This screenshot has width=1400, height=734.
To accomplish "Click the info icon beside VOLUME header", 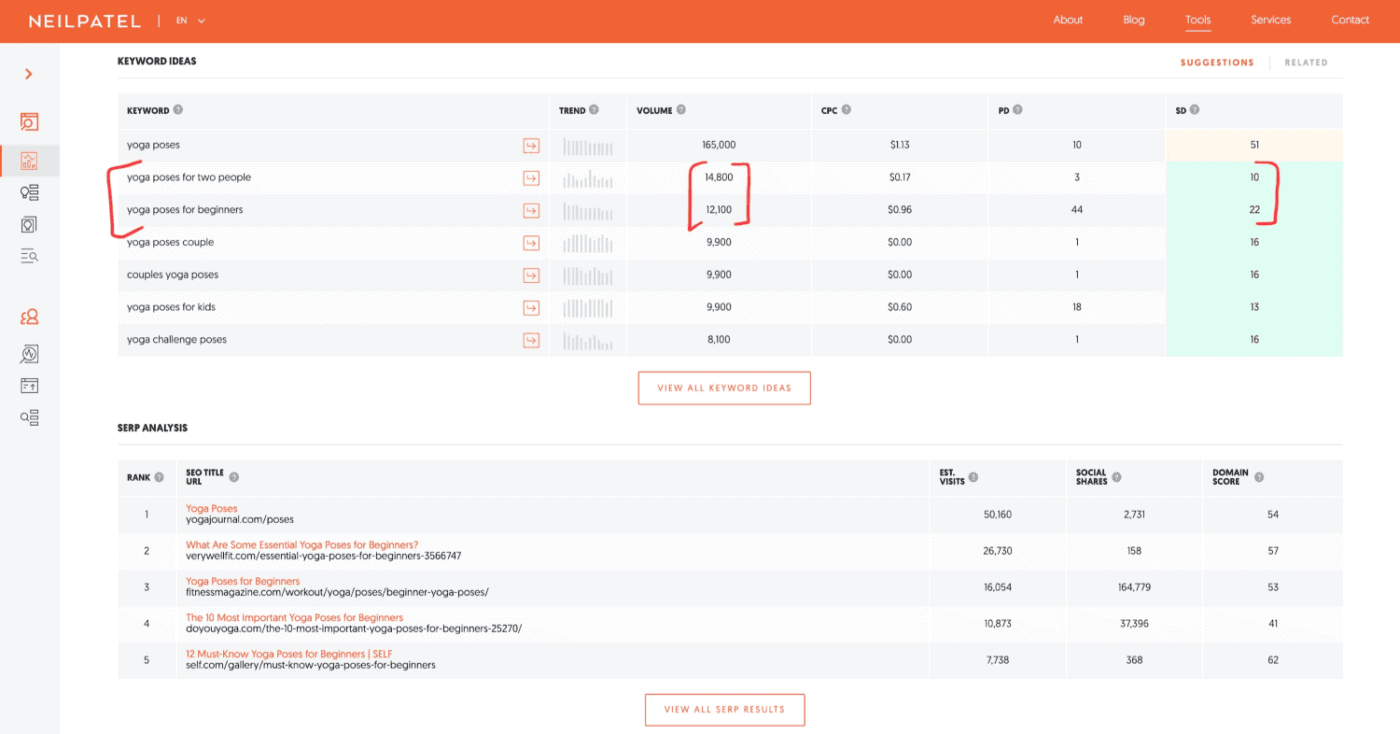I will [x=682, y=110].
